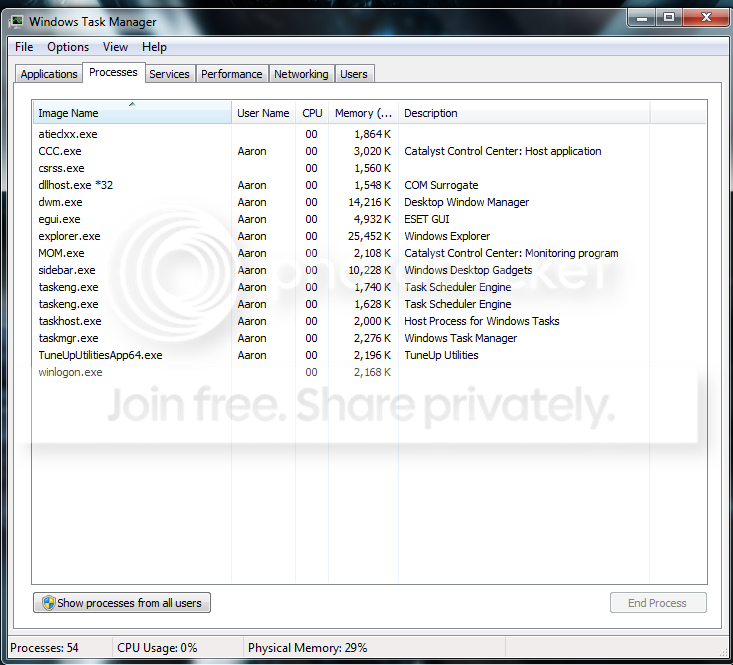Open the Options menu
733x665 pixels.
pyautogui.click(x=68, y=47)
